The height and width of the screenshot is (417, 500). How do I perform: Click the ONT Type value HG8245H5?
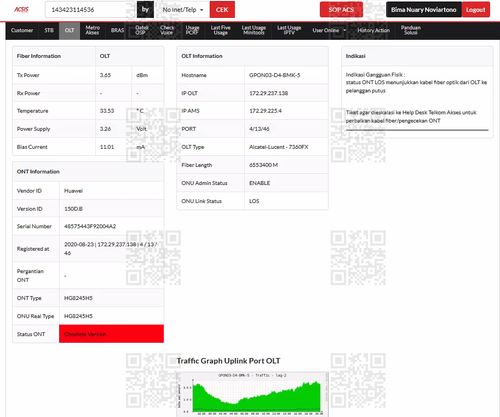click(x=78, y=298)
